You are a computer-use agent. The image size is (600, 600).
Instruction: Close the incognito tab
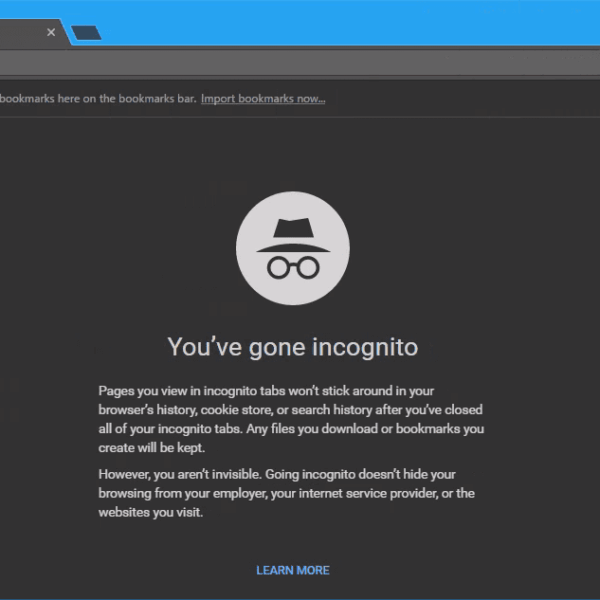pos(51,32)
